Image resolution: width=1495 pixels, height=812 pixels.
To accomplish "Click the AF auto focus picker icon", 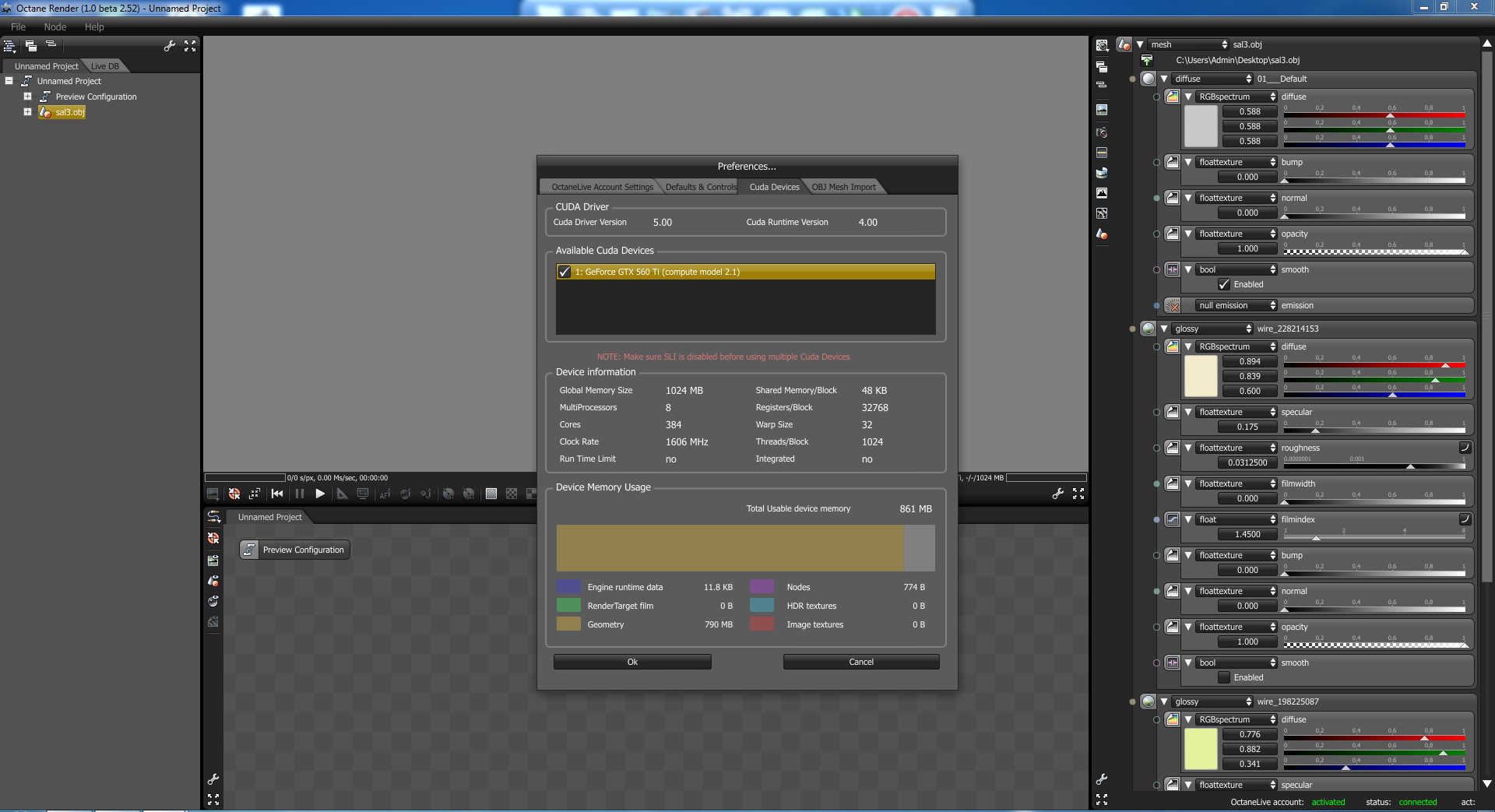I will point(385,494).
